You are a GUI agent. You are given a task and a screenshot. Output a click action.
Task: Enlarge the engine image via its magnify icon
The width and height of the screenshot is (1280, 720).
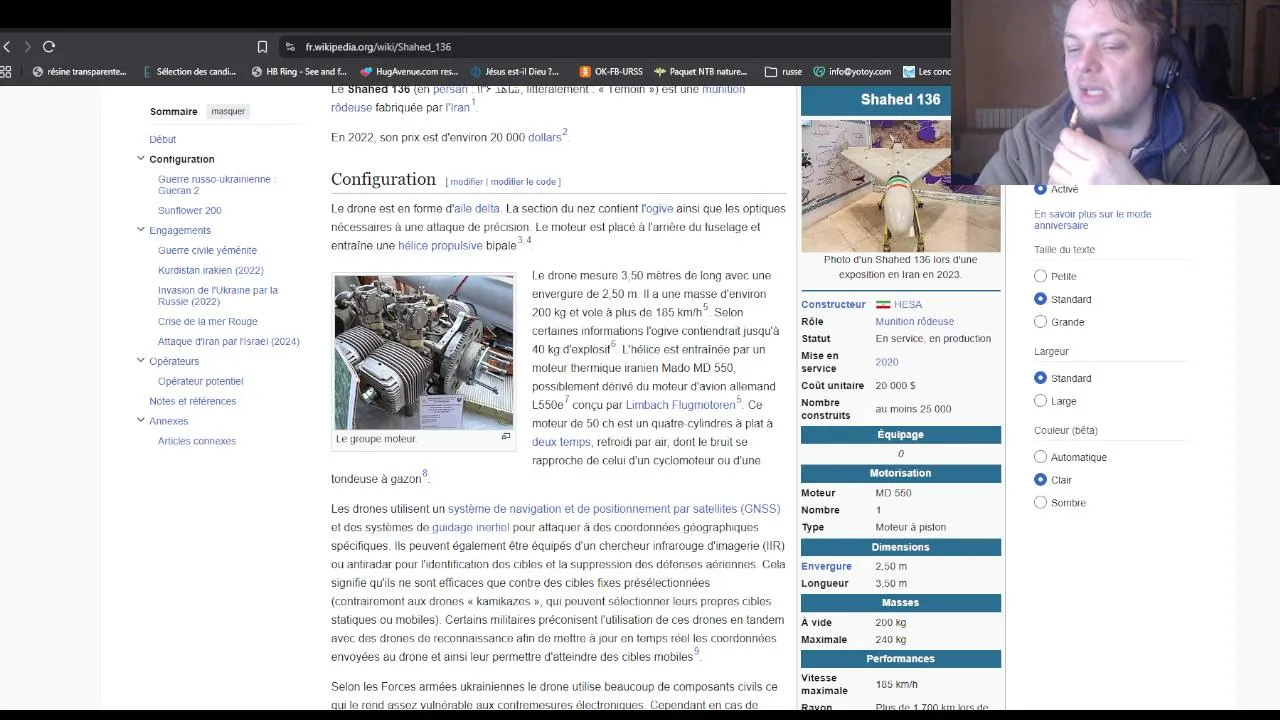coord(506,437)
